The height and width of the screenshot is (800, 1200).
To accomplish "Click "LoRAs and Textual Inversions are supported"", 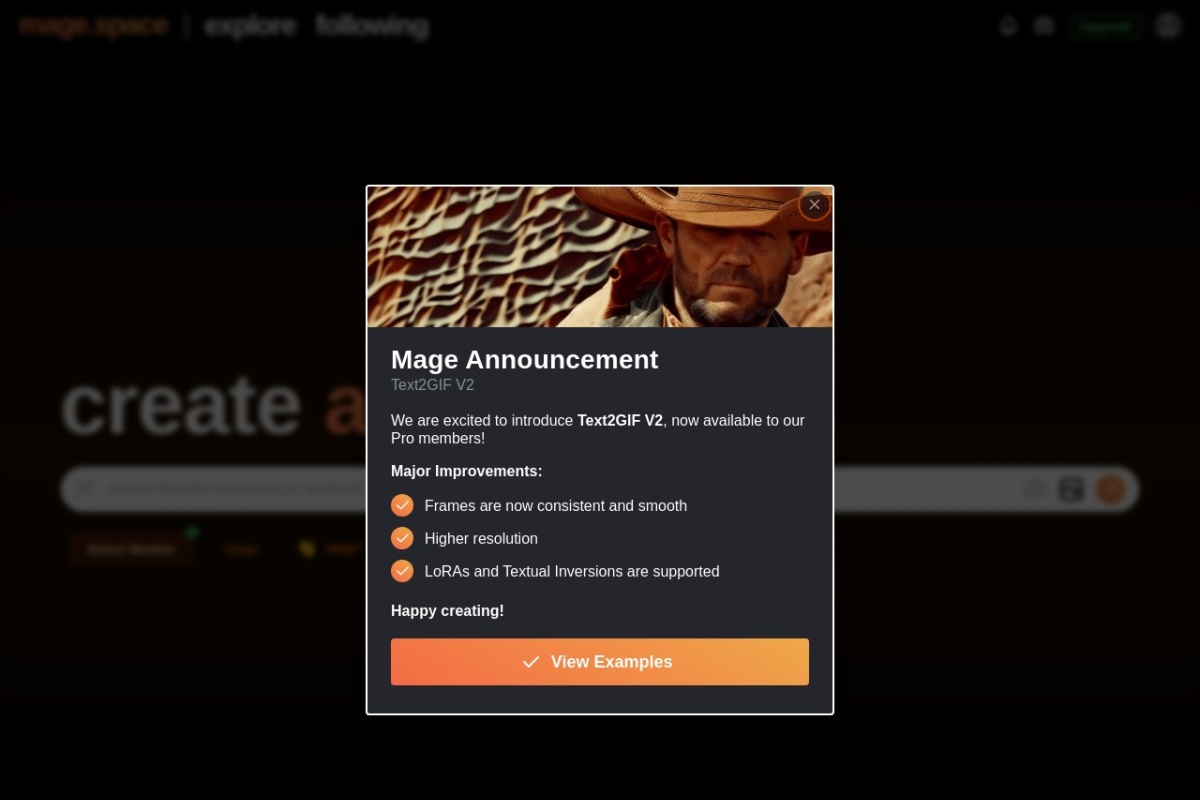I will [572, 572].
